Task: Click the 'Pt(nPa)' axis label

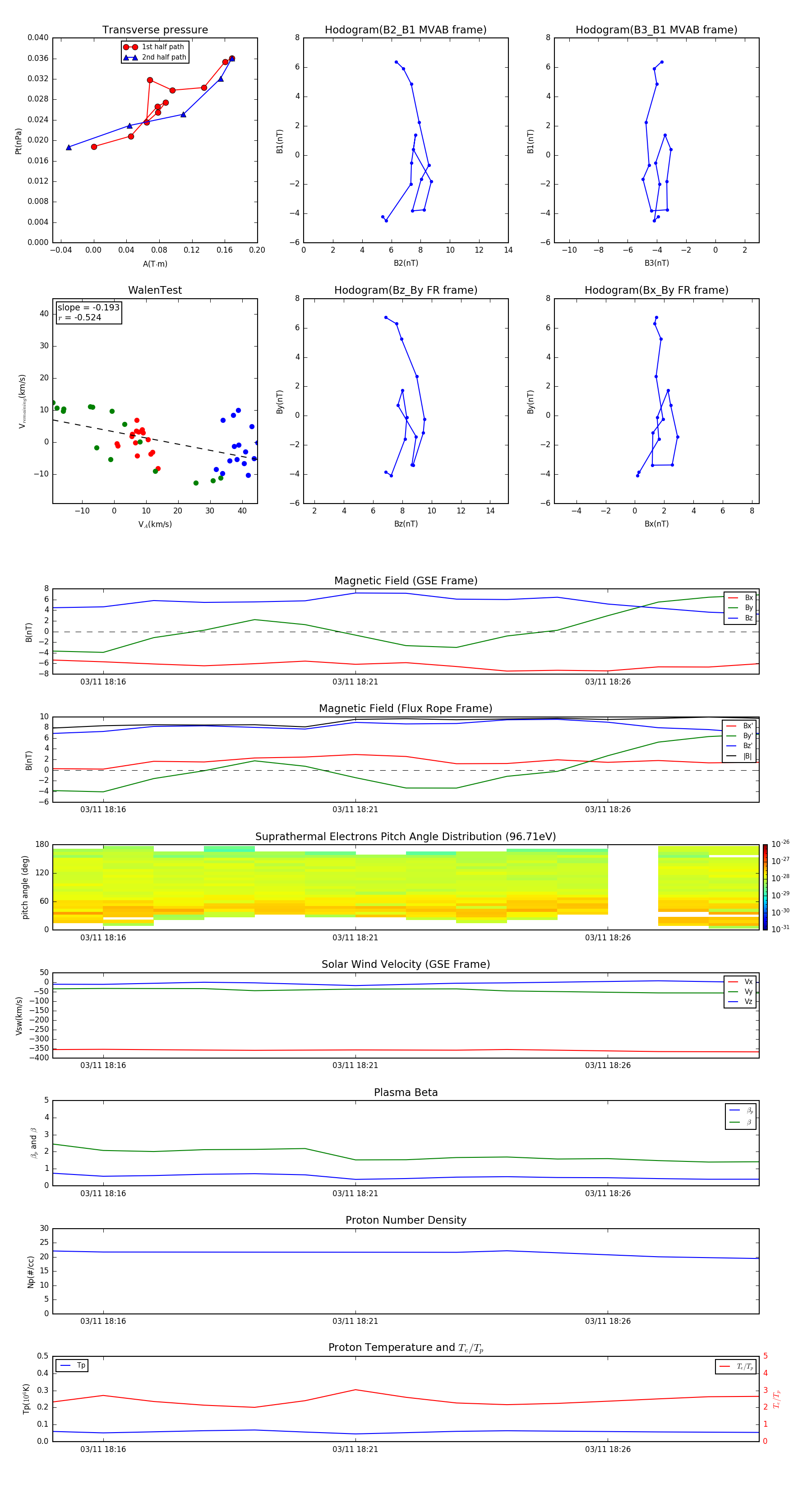Action: [x=18, y=141]
